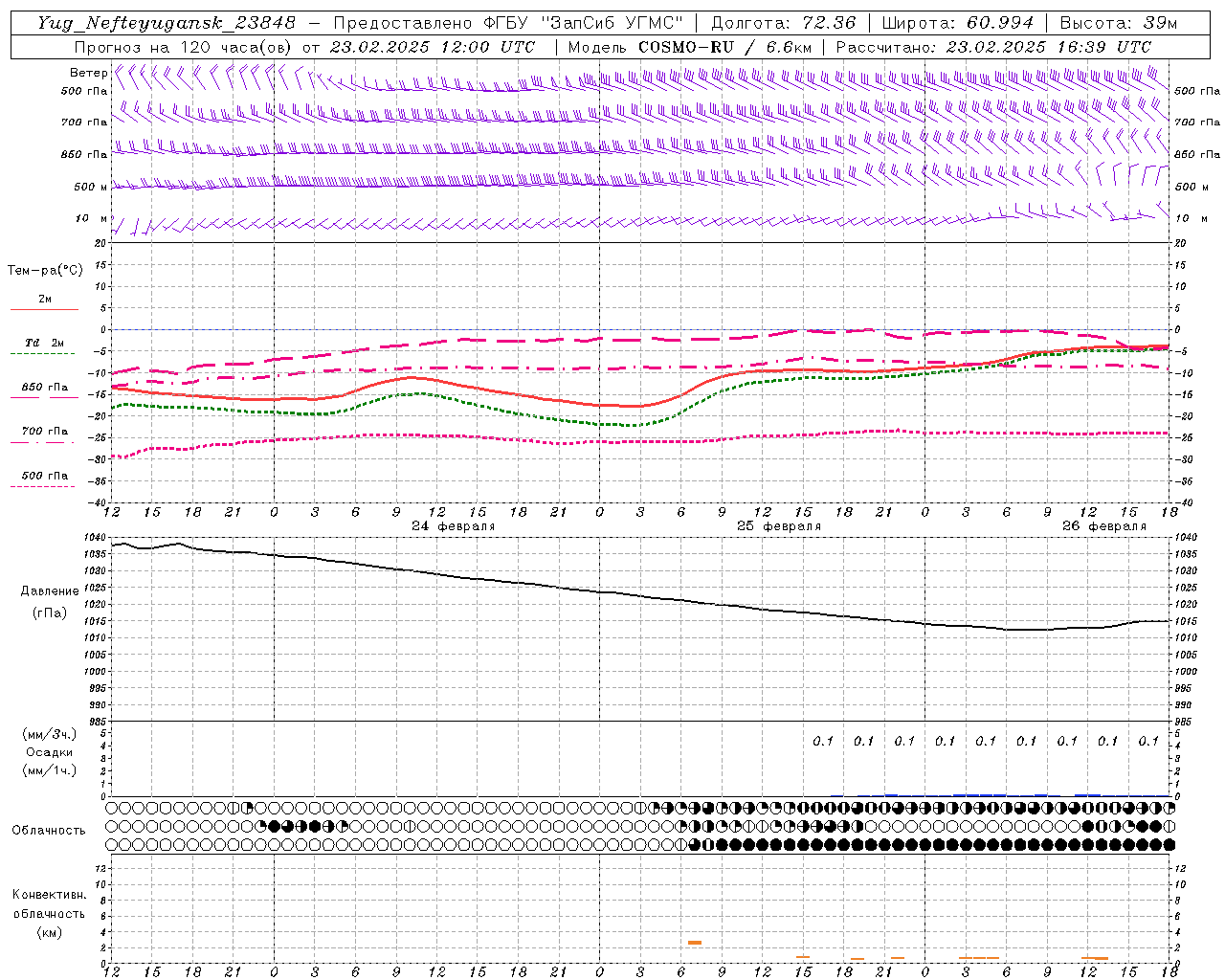Click the "(км)" convective height unit label
1225x980 pixels.
point(50,931)
